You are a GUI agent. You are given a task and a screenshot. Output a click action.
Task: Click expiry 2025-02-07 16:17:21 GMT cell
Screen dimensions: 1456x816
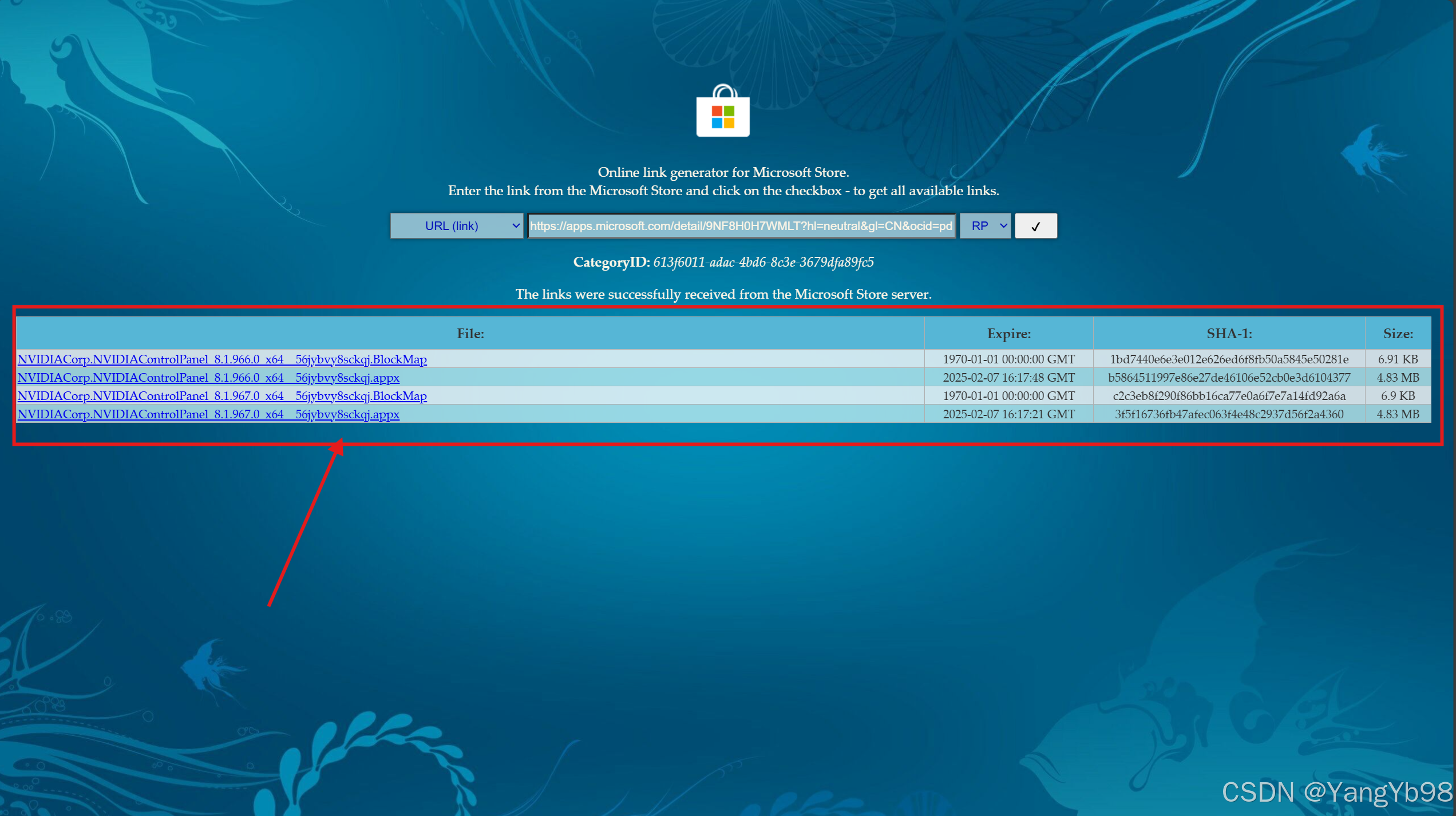tap(1008, 414)
